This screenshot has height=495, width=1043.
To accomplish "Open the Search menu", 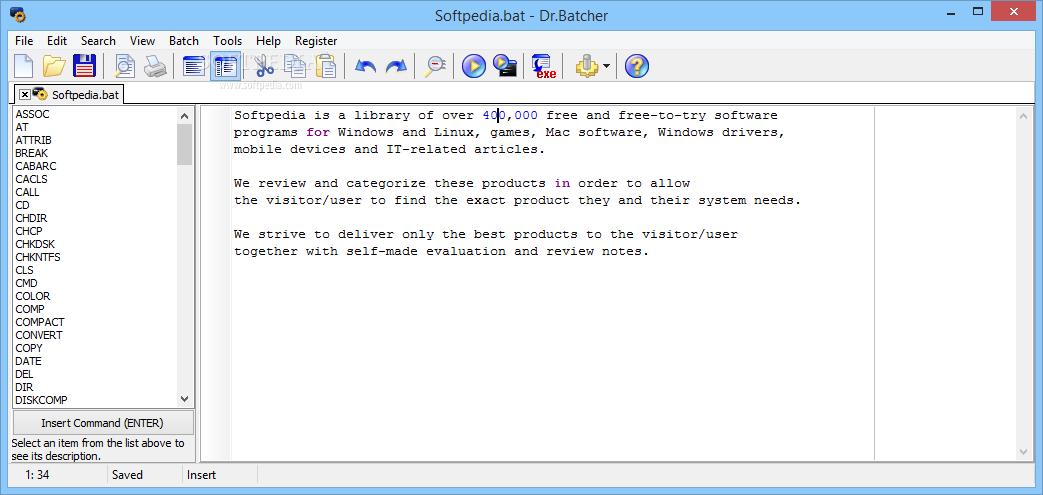I will pos(98,41).
